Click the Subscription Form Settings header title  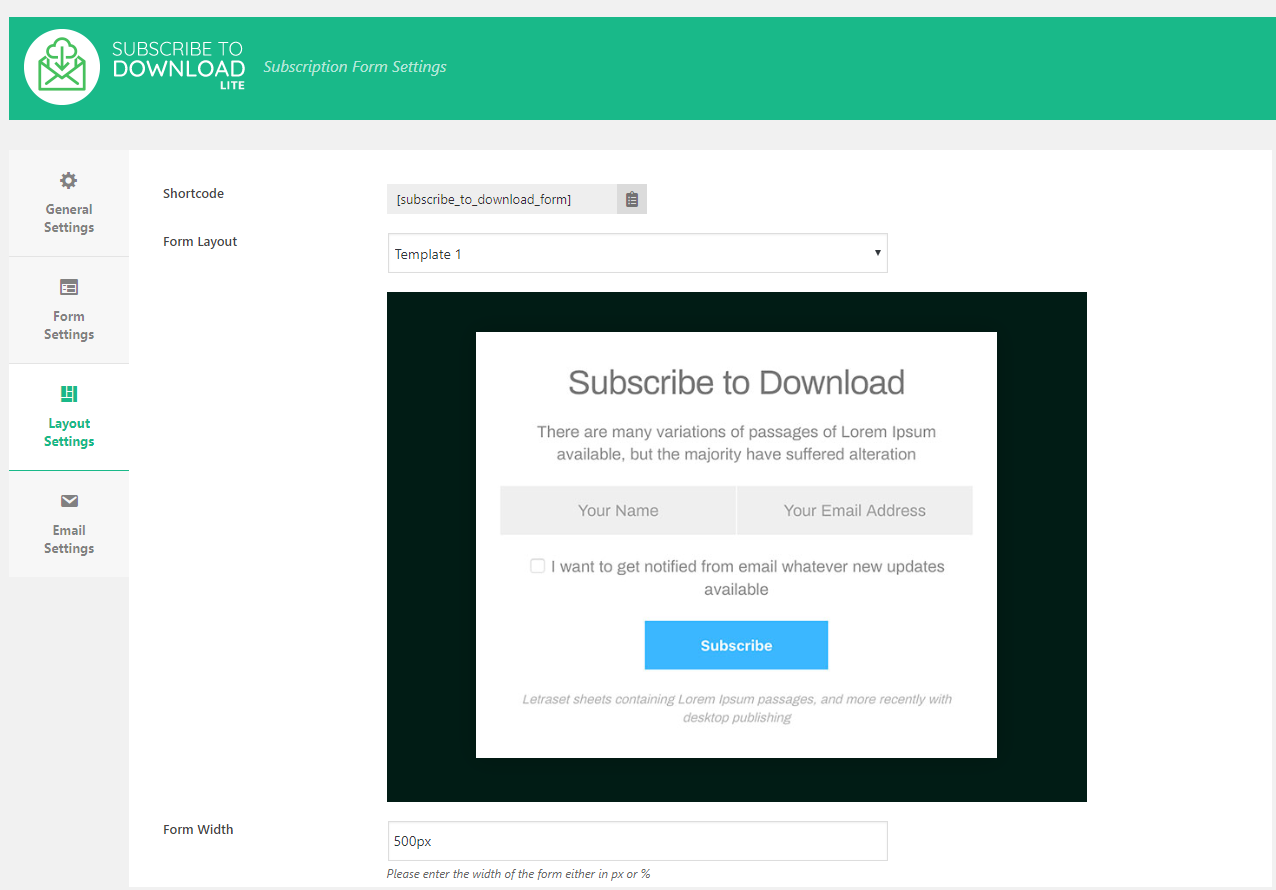355,67
